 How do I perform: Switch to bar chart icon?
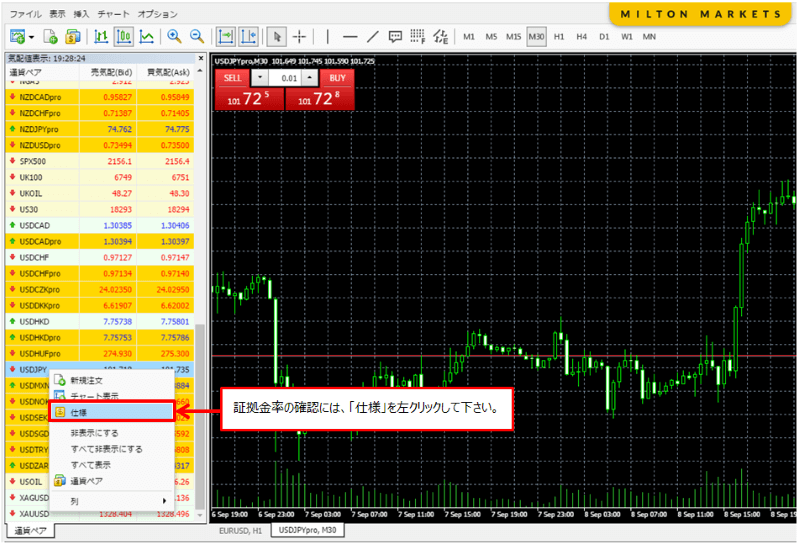101,37
